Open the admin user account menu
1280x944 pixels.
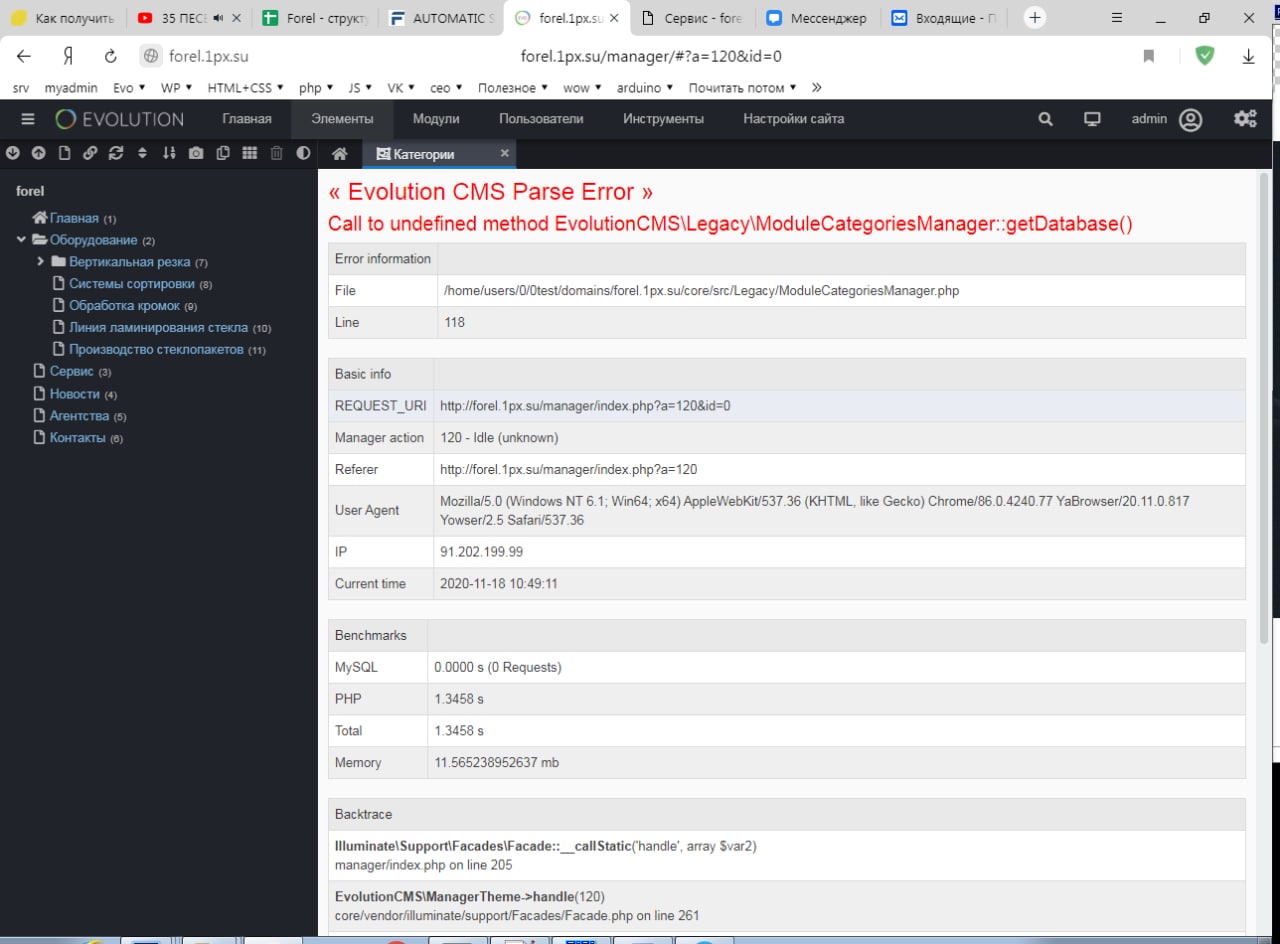tap(1167, 119)
